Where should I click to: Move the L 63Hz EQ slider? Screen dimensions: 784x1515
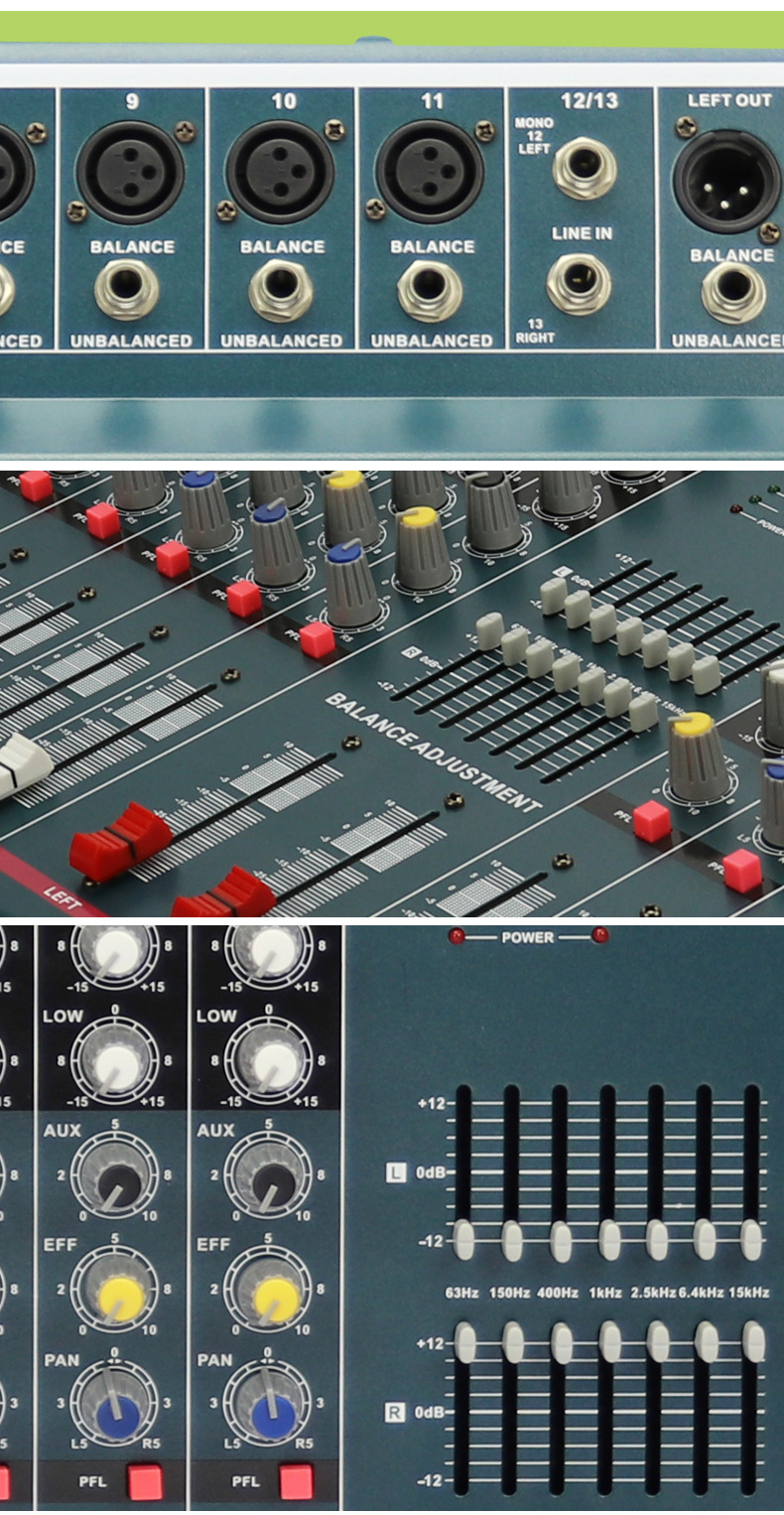[x=463, y=1241]
